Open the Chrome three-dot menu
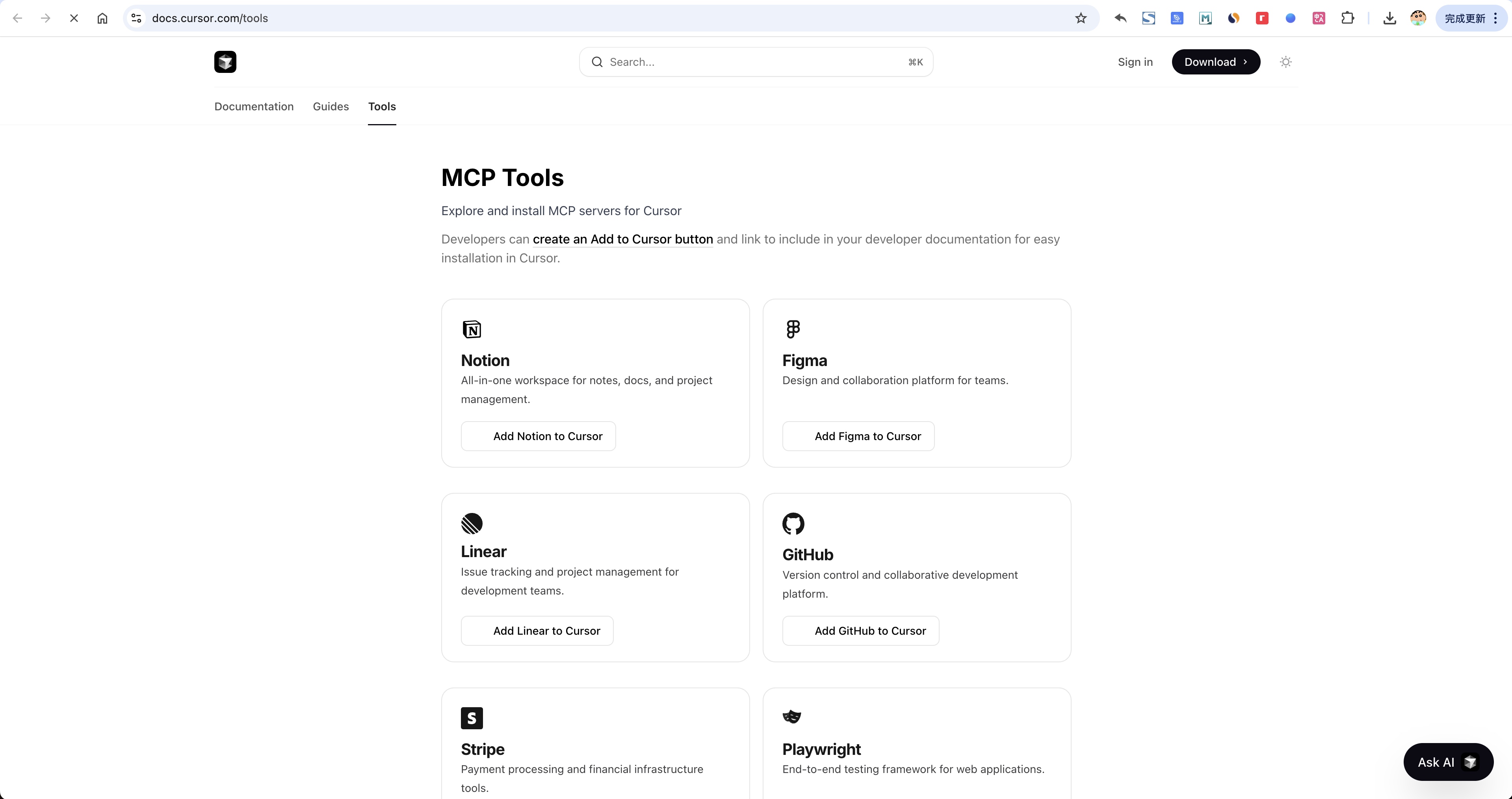This screenshot has width=1512, height=799. (x=1495, y=18)
